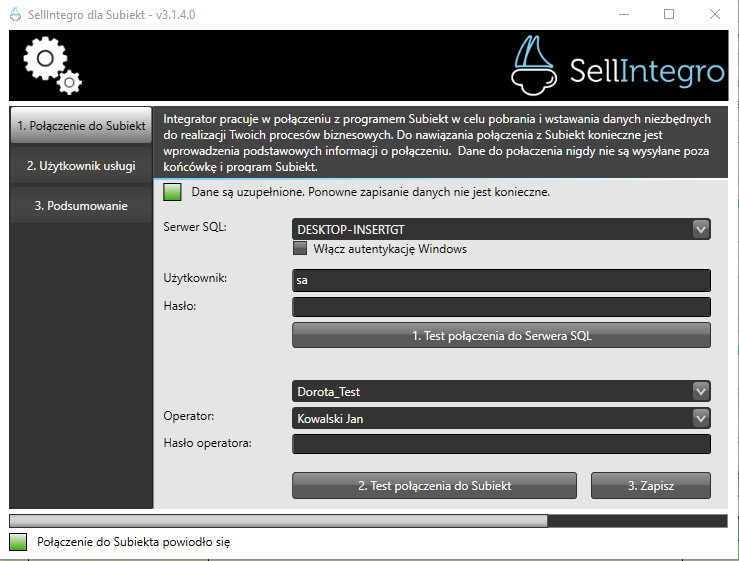Image resolution: width=739 pixels, height=561 pixels.
Task: Click the 'Hasło operatora:' label
Action: (x=207, y=443)
